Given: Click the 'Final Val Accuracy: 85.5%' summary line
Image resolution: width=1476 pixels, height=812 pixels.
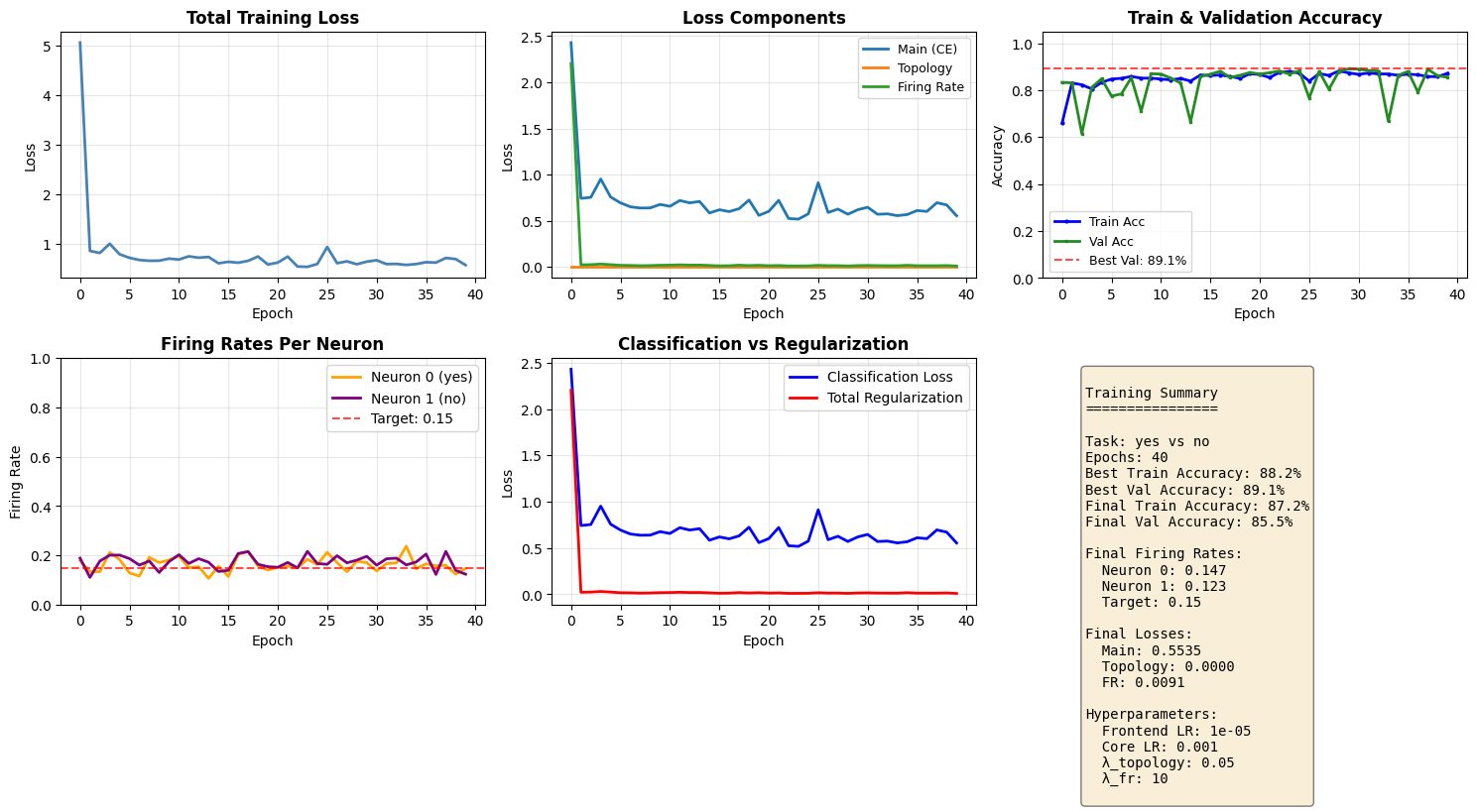Looking at the screenshot, I should pyautogui.click(x=1188, y=522).
